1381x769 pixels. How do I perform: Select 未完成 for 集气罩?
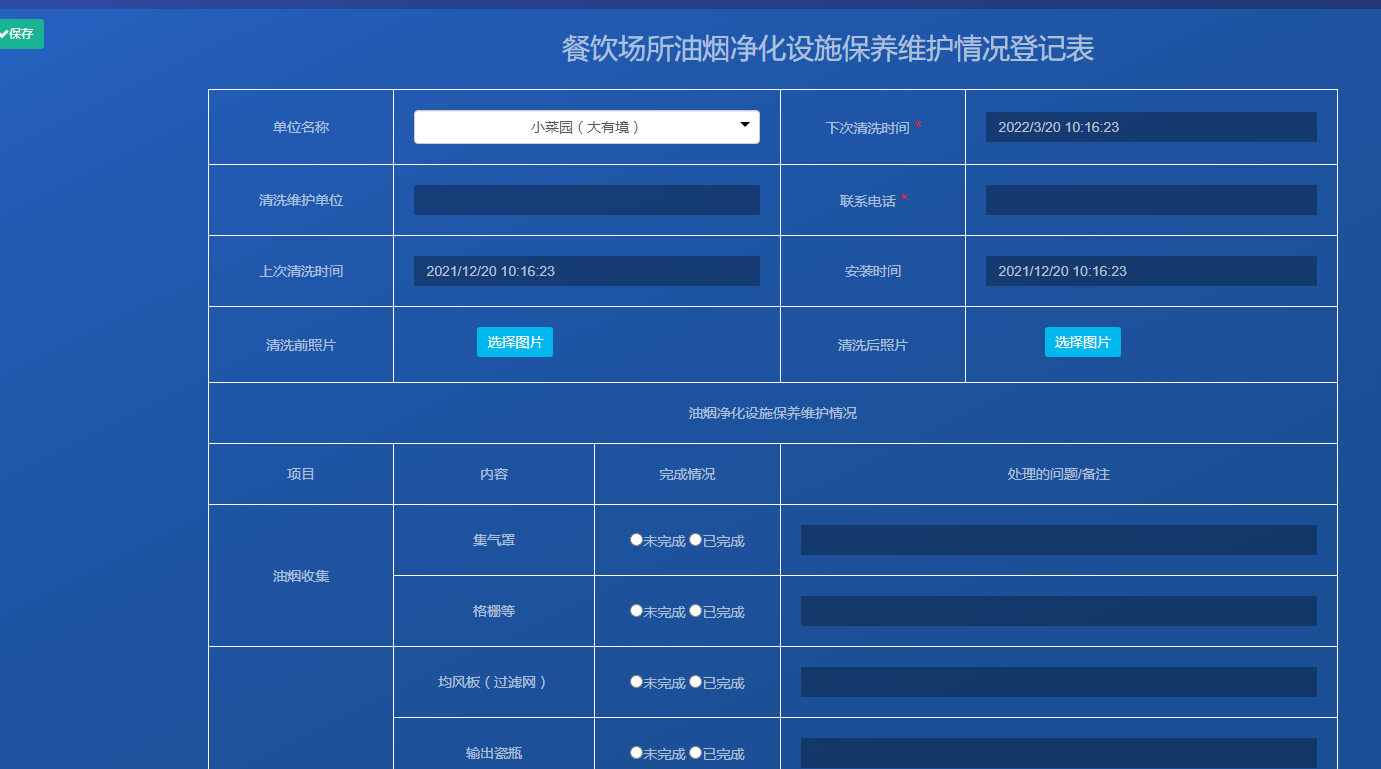(636, 540)
